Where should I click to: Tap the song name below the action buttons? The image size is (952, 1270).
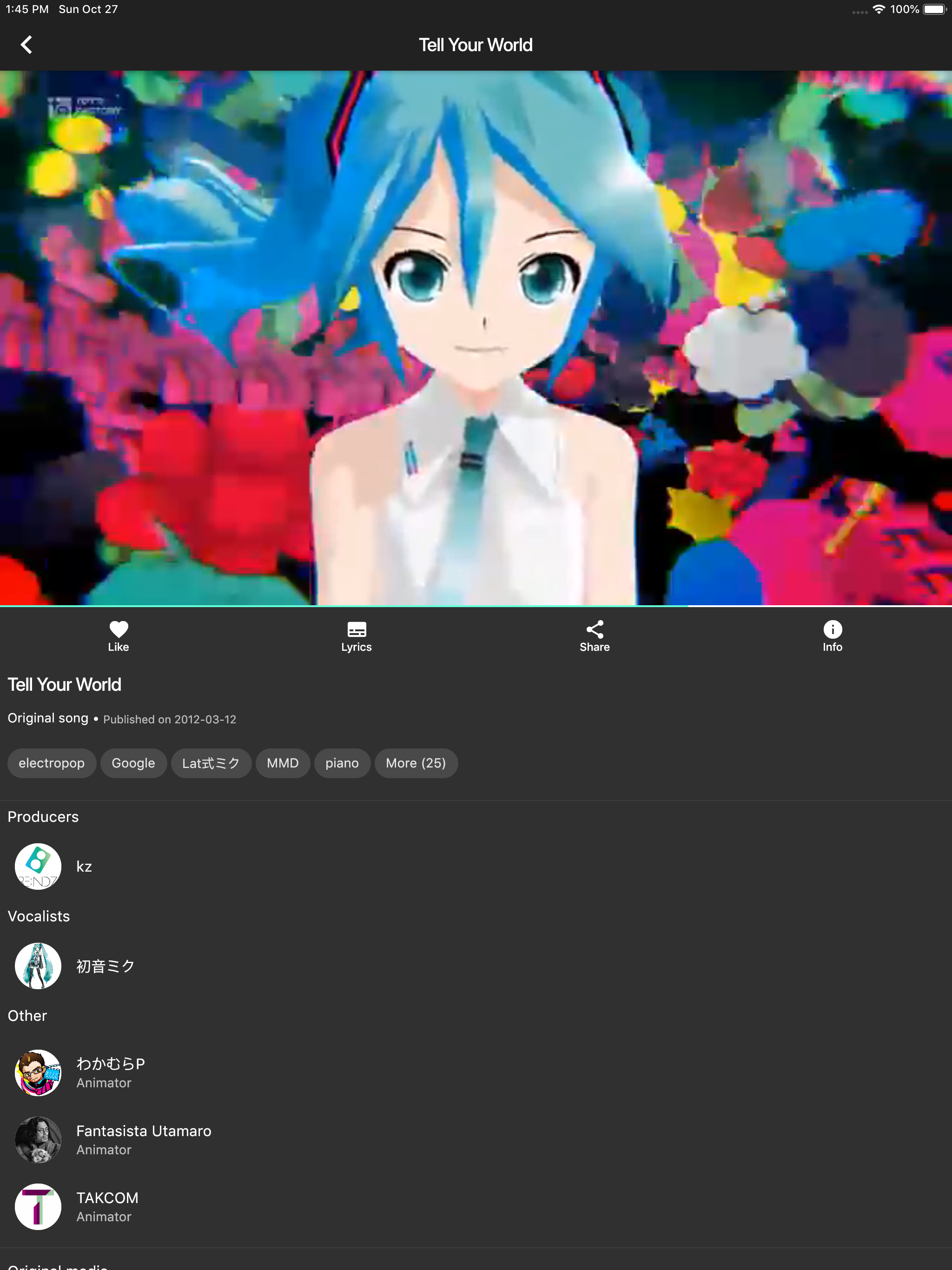(x=64, y=684)
